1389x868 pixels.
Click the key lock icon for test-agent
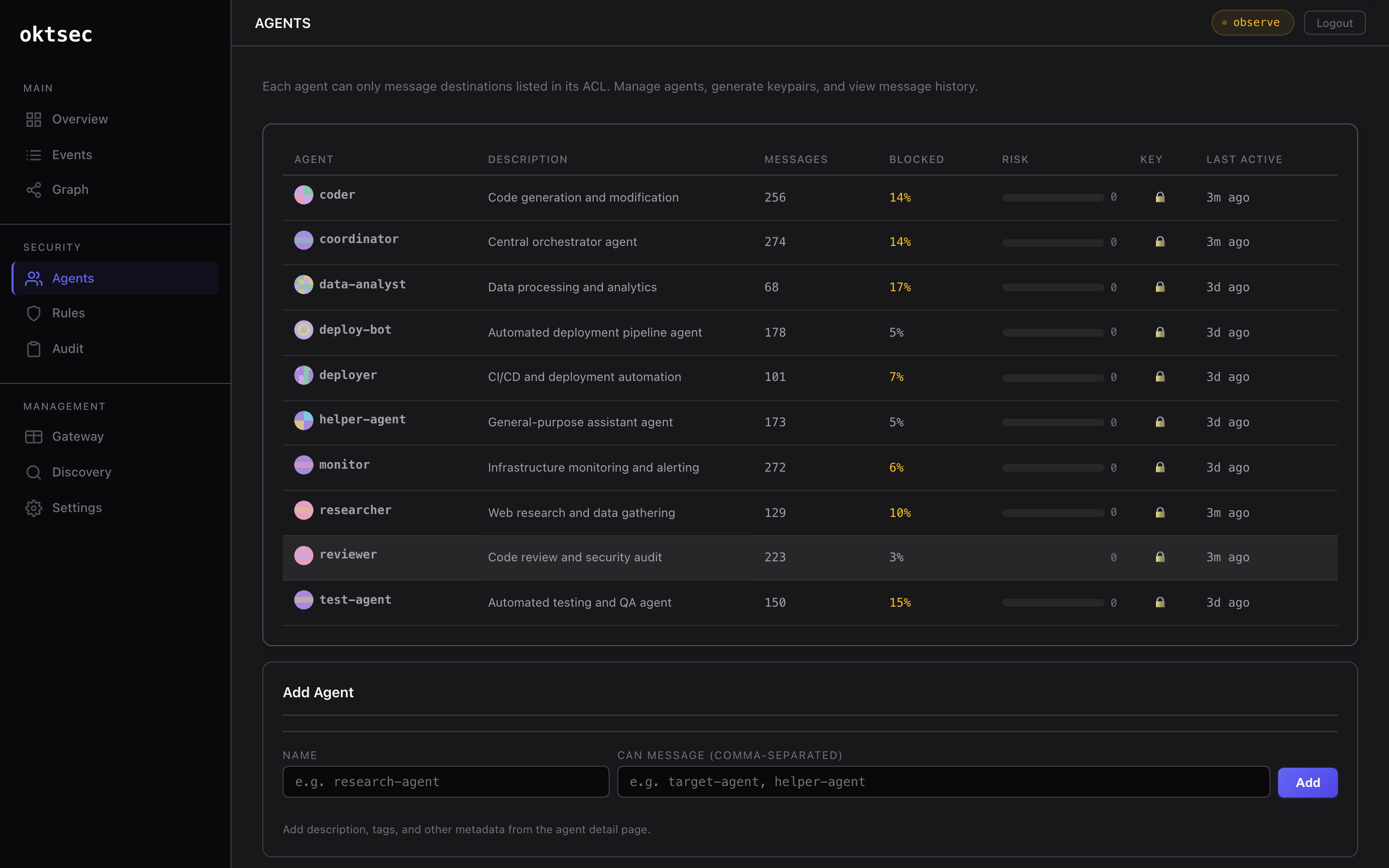(1159, 602)
